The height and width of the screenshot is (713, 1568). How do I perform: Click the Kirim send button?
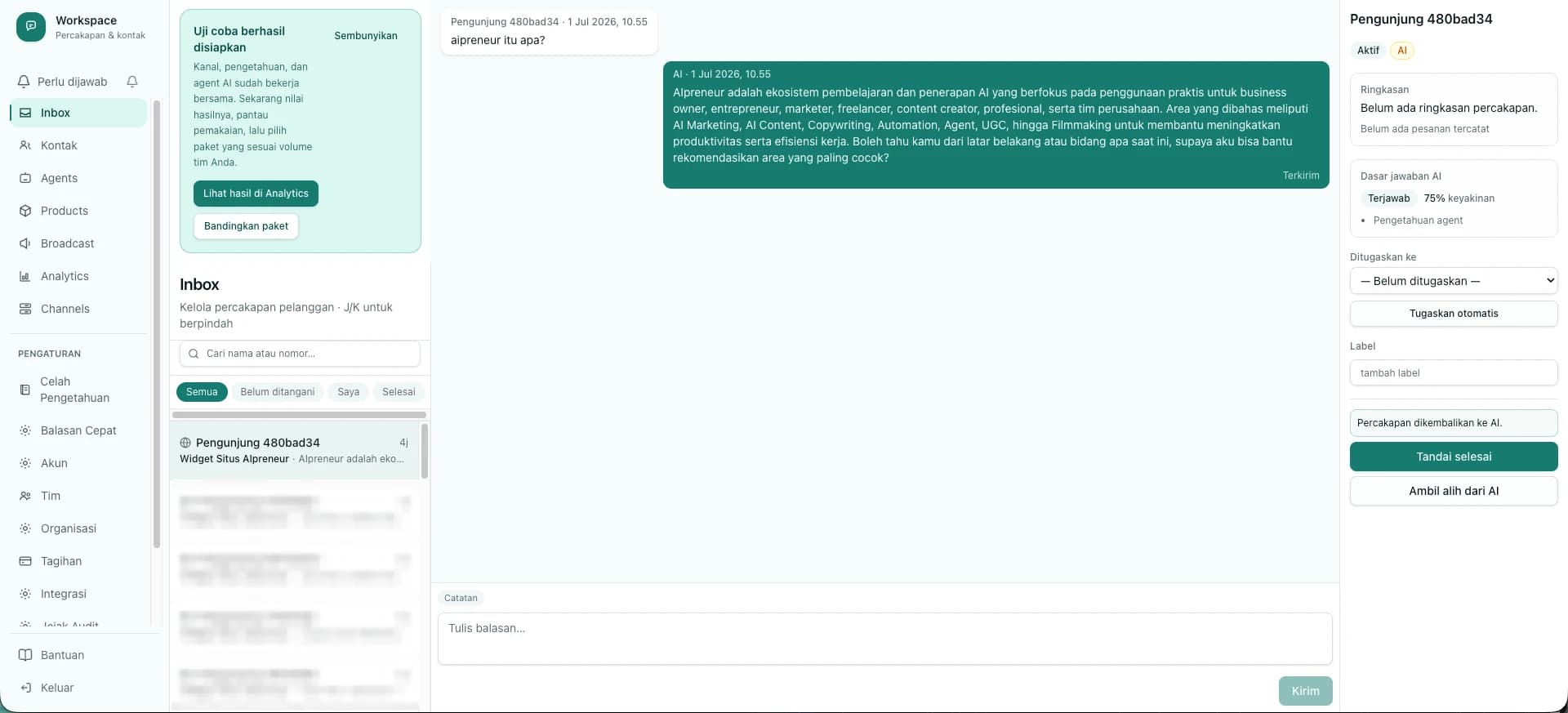coord(1305,691)
